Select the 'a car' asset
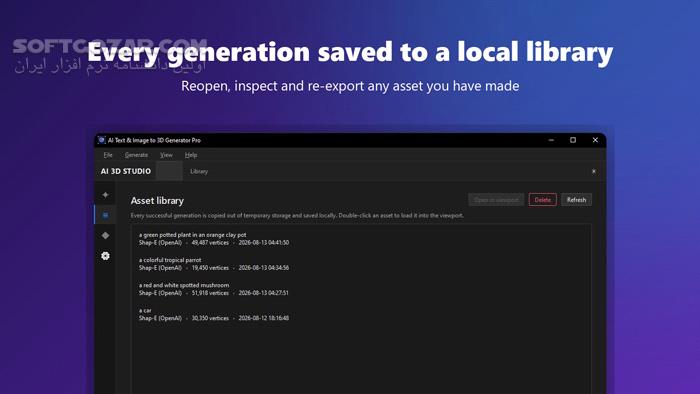Screen dimensions: 700x394 point(361,314)
